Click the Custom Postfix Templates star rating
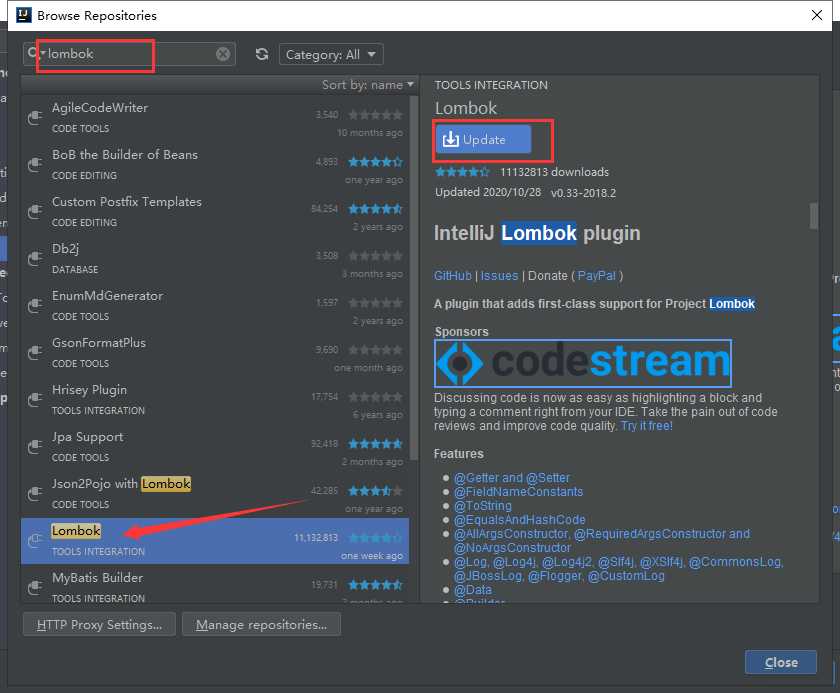The image size is (840, 693). point(375,209)
